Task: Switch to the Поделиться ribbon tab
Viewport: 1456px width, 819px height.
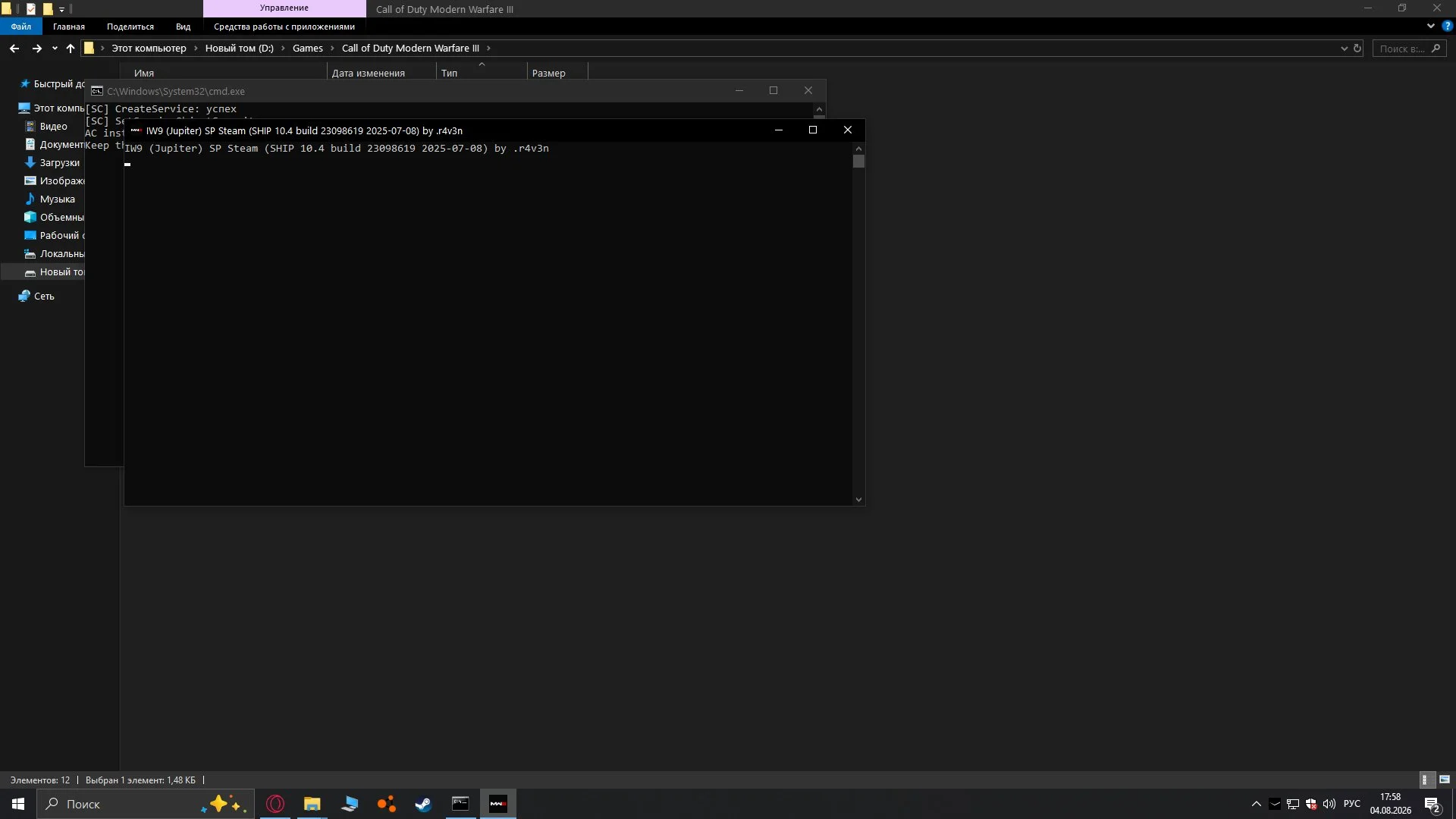Action: (x=130, y=27)
